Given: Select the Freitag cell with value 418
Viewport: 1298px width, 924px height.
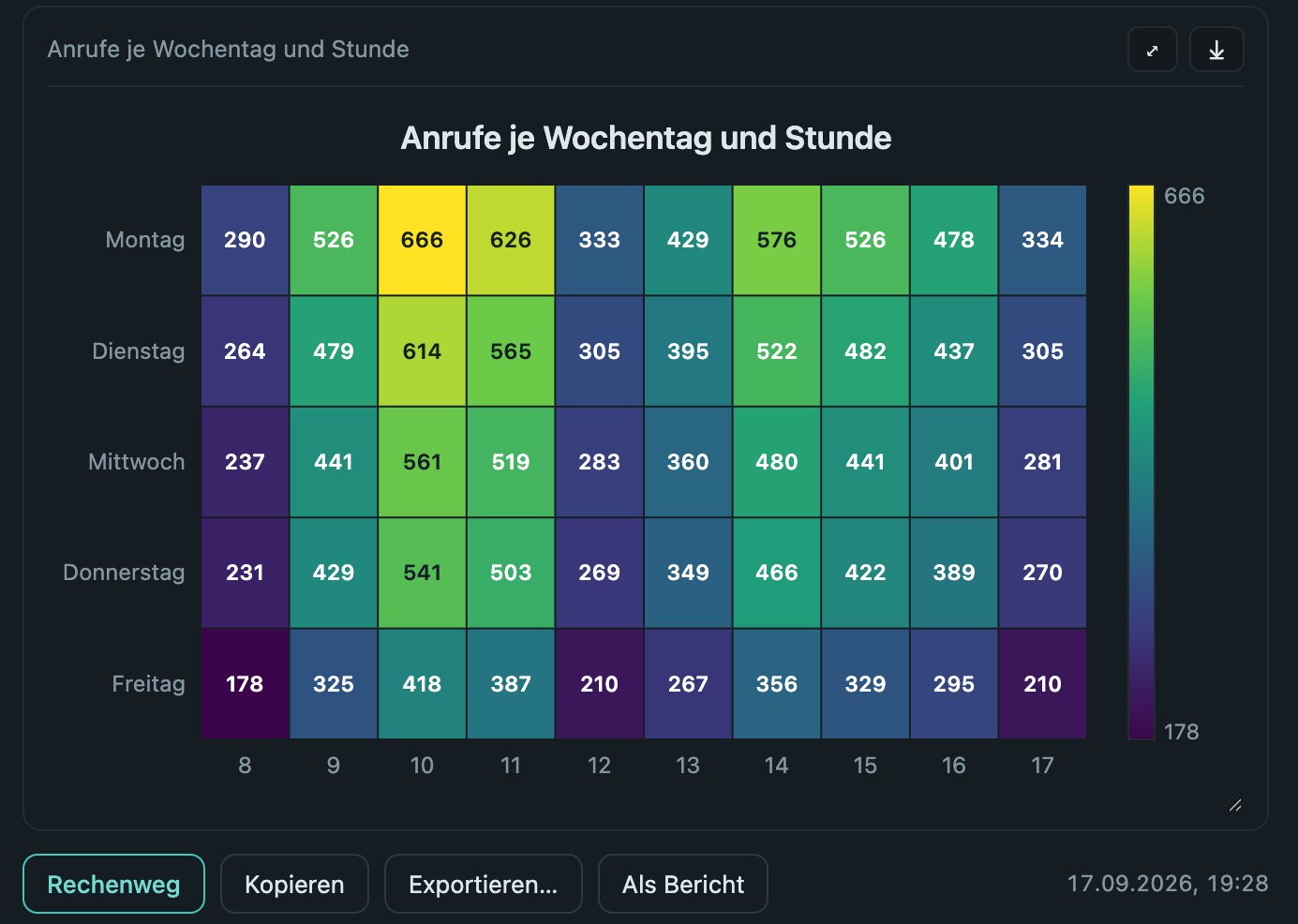Looking at the screenshot, I should pyautogui.click(x=422, y=684).
